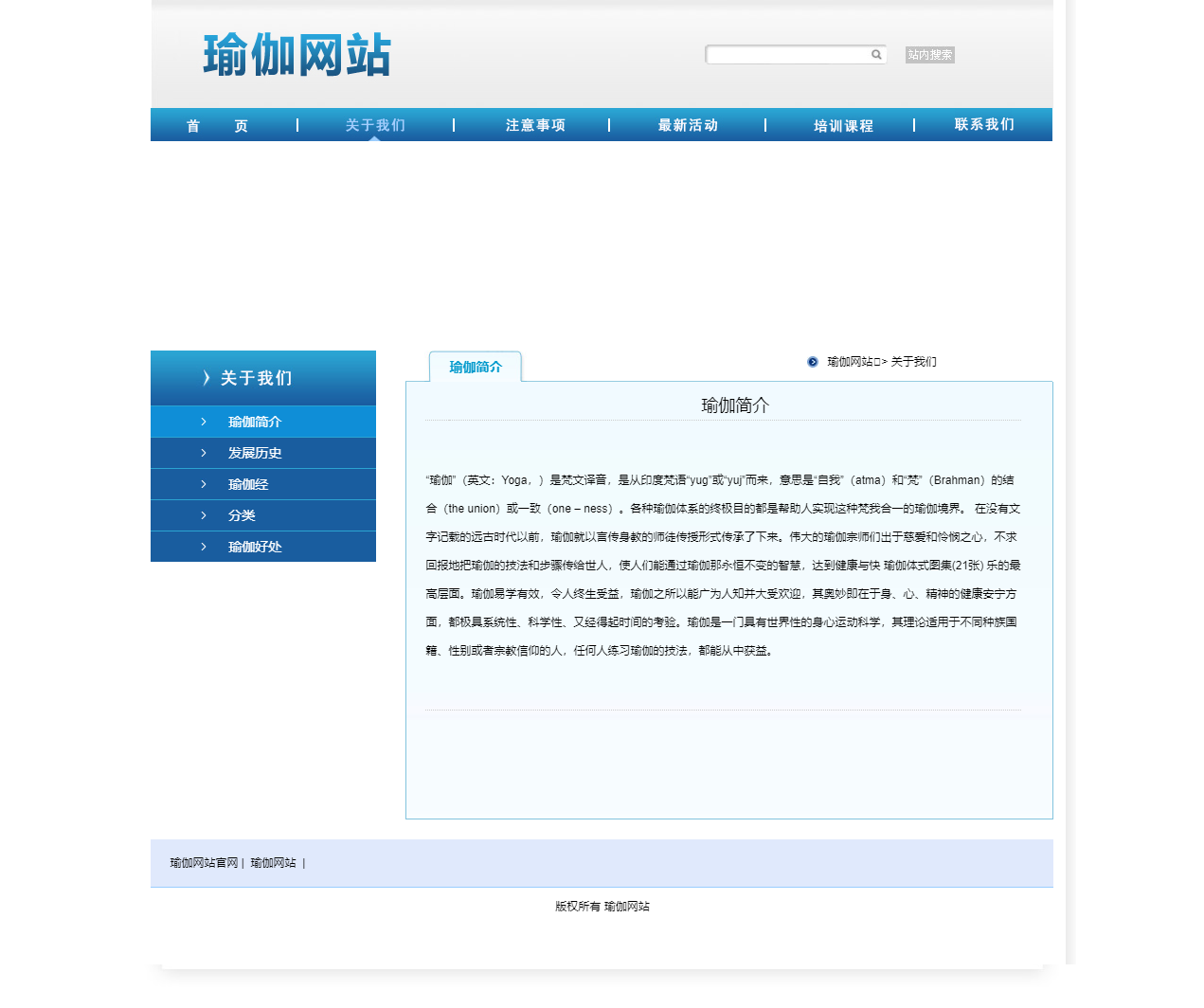
Task: Click the 关于我们 sidebar header
Action: click(263, 378)
